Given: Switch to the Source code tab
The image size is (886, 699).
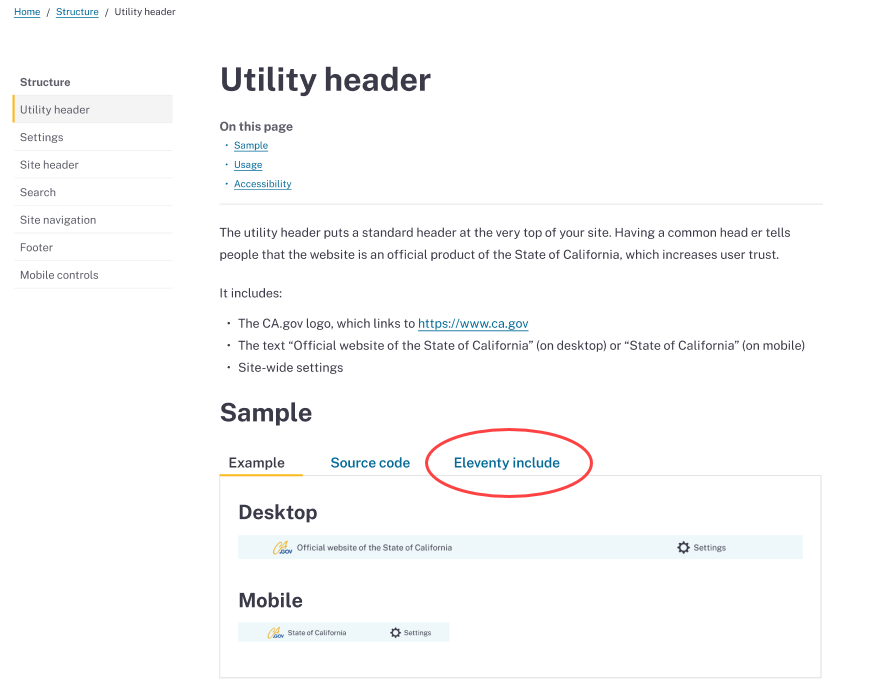Looking at the screenshot, I should click(370, 462).
